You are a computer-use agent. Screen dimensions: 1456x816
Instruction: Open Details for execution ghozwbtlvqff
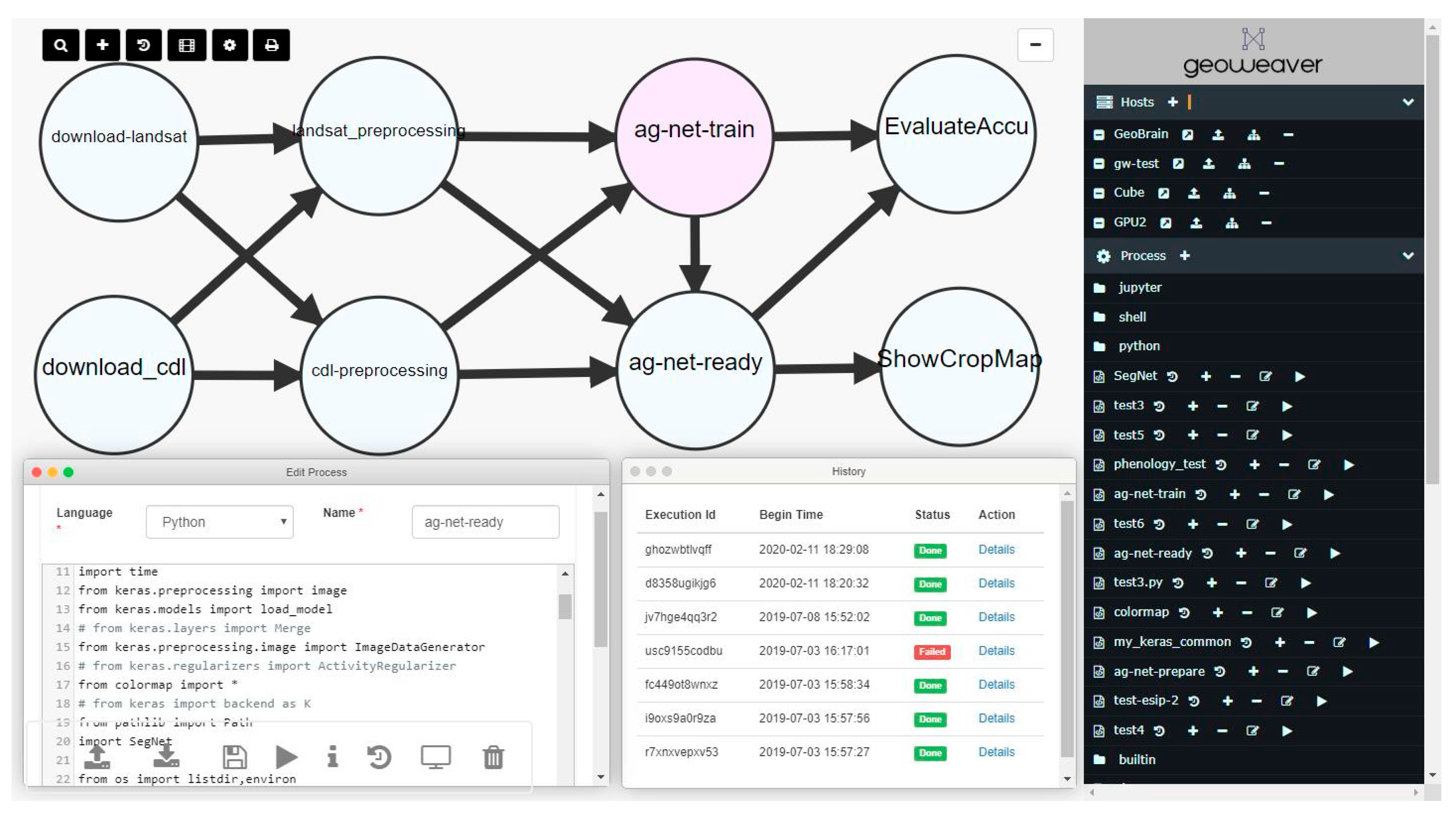pos(996,549)
